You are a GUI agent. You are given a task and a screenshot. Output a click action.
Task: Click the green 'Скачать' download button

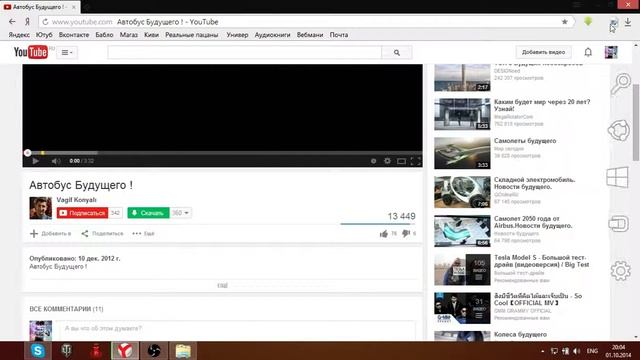coord(148,213)
